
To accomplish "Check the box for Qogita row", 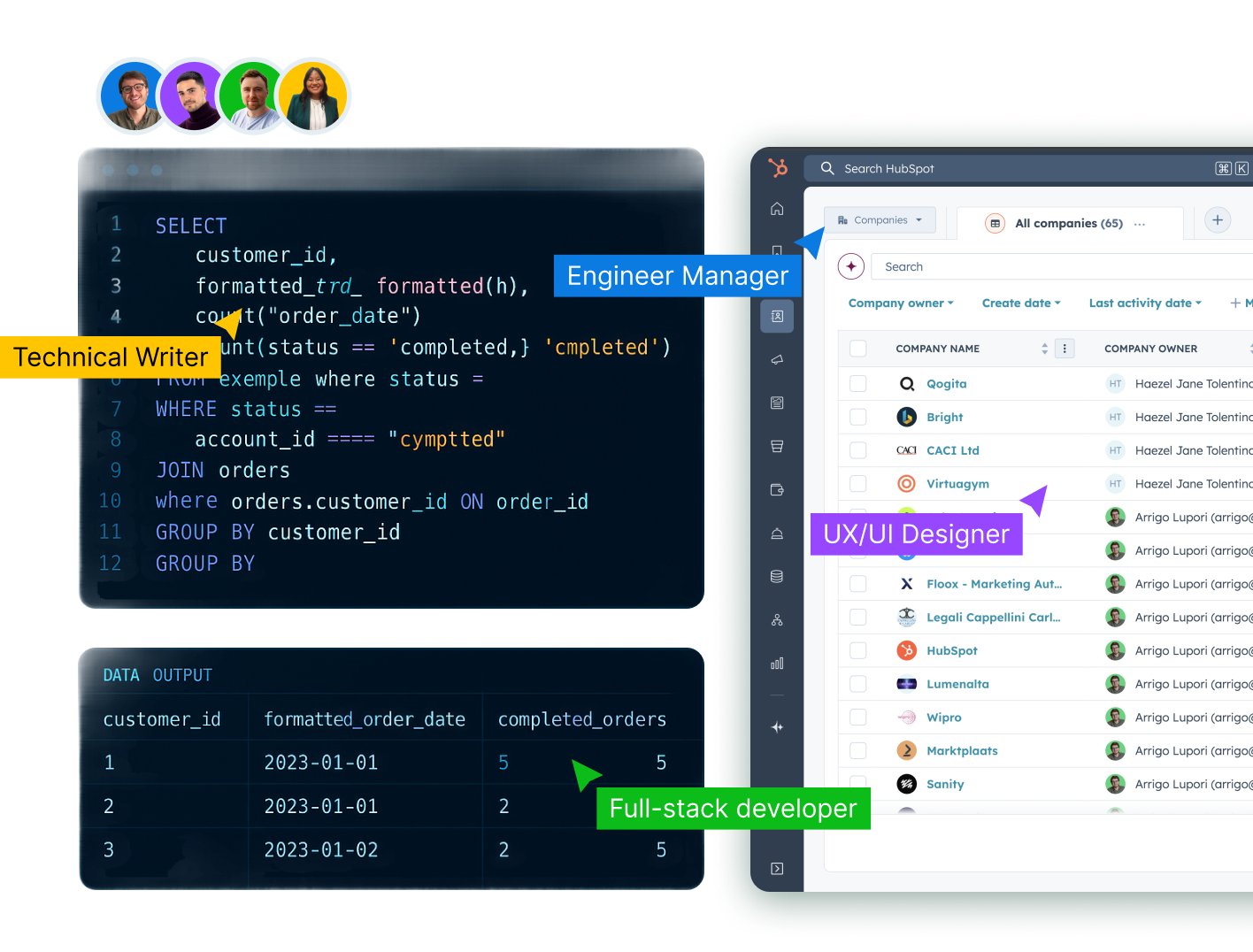I will pyautogui.click(x=857, y=383).
